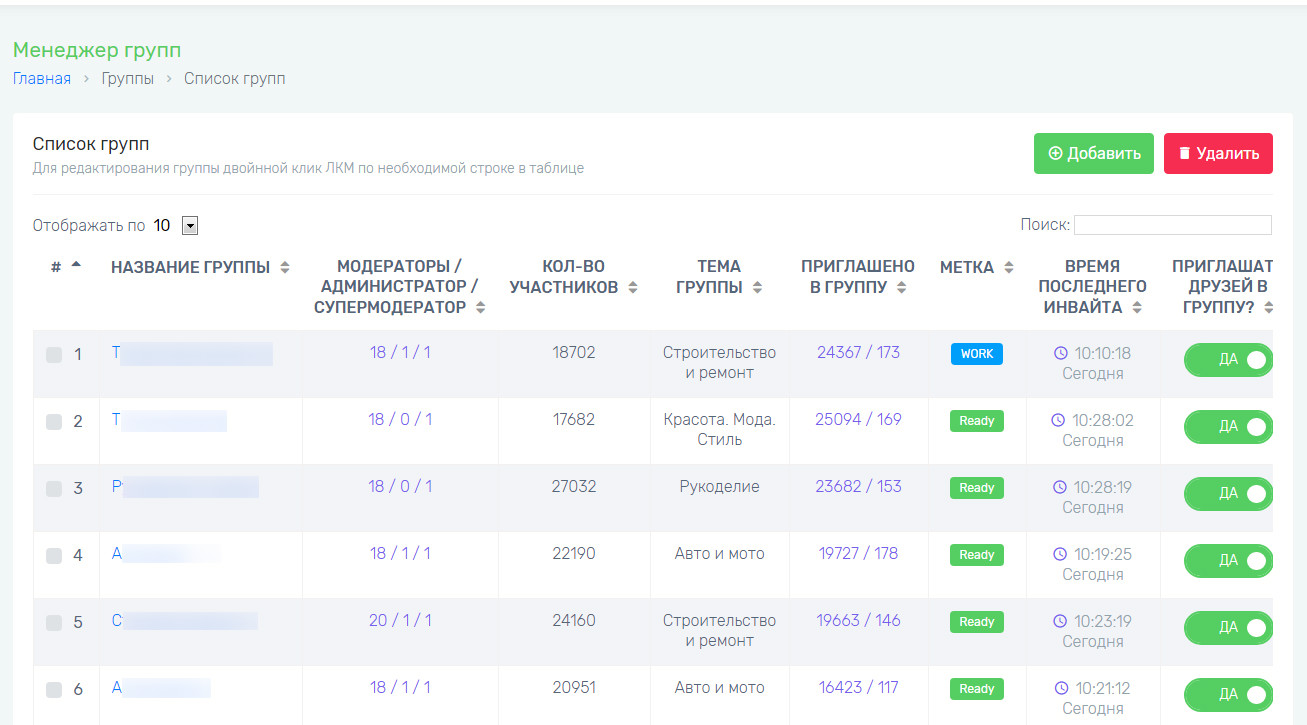The height and width of the screenshot is (725, 1307).
Task: Disable friend invite toggle for row 5
Action: tap(1228, 628)
